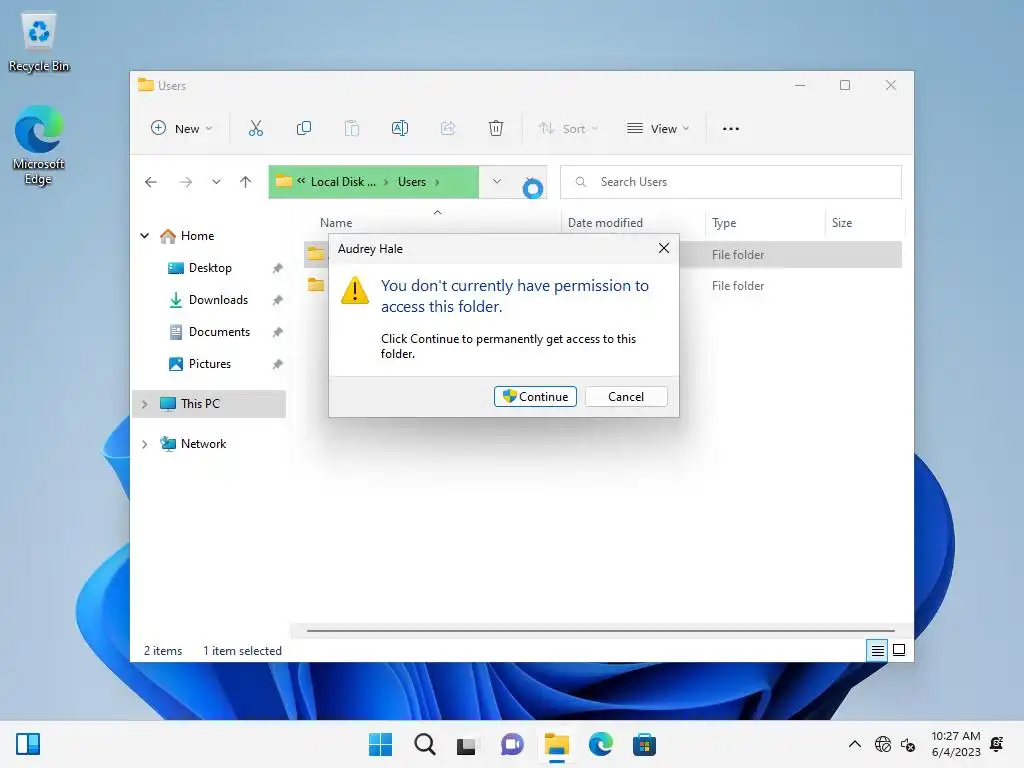1024x768 pixels.
Task: Open the New item dropdown
Action: coord(182,129)
